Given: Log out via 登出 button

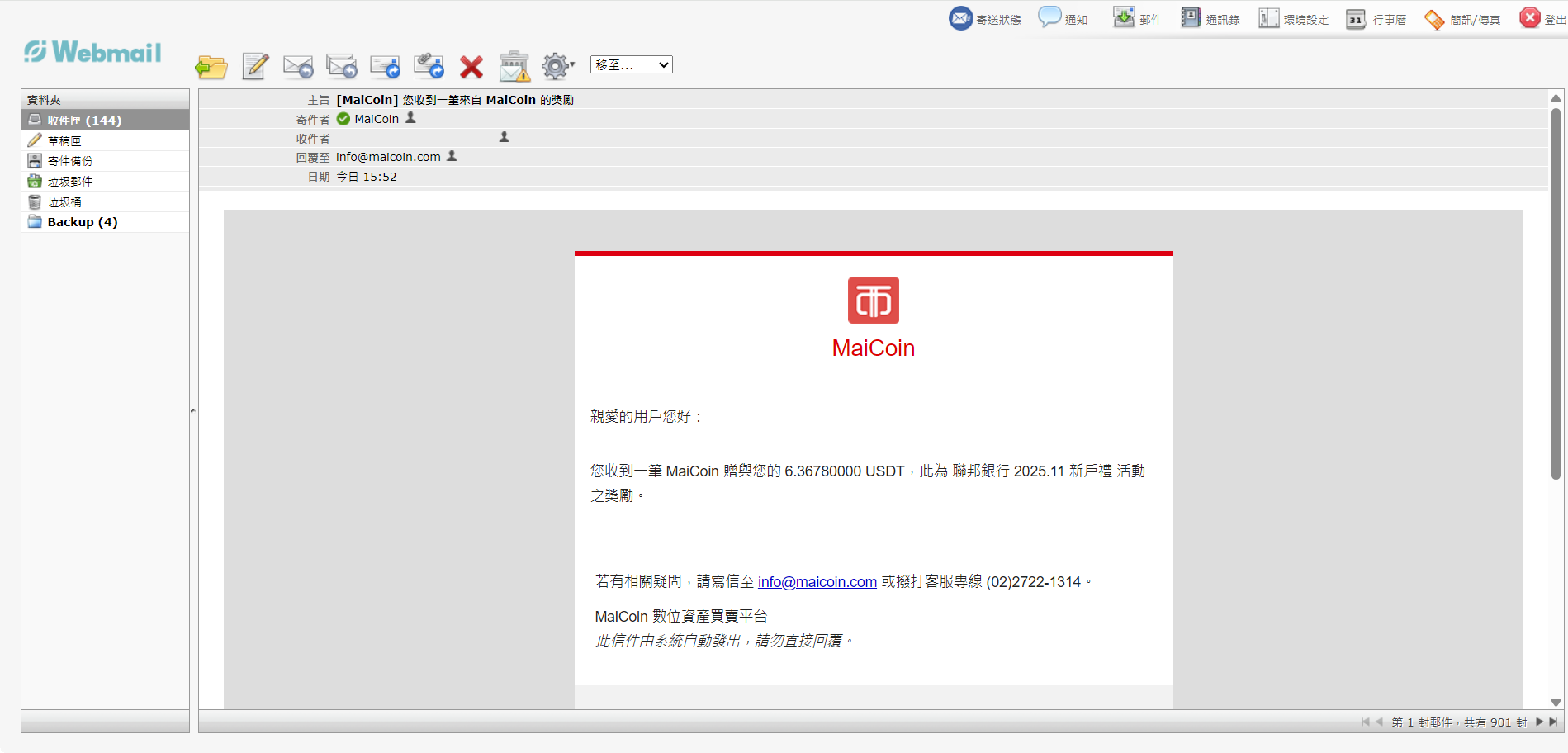Looking at the screenshot, I should click(1542, 18).
